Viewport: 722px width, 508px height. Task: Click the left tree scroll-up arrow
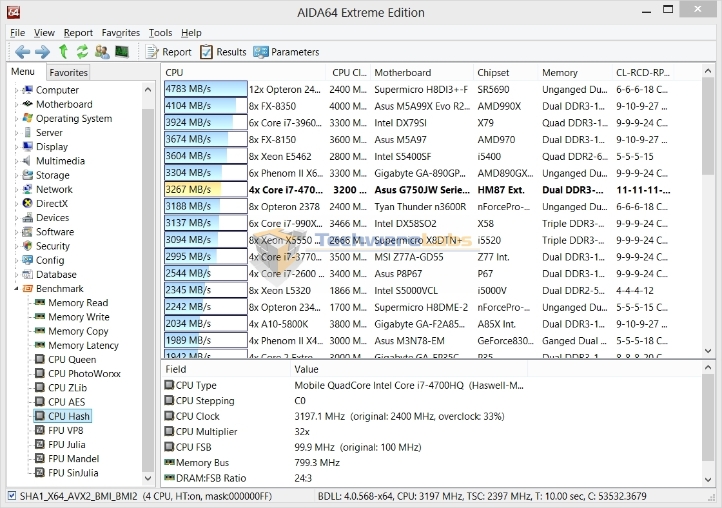coord(148,89)
